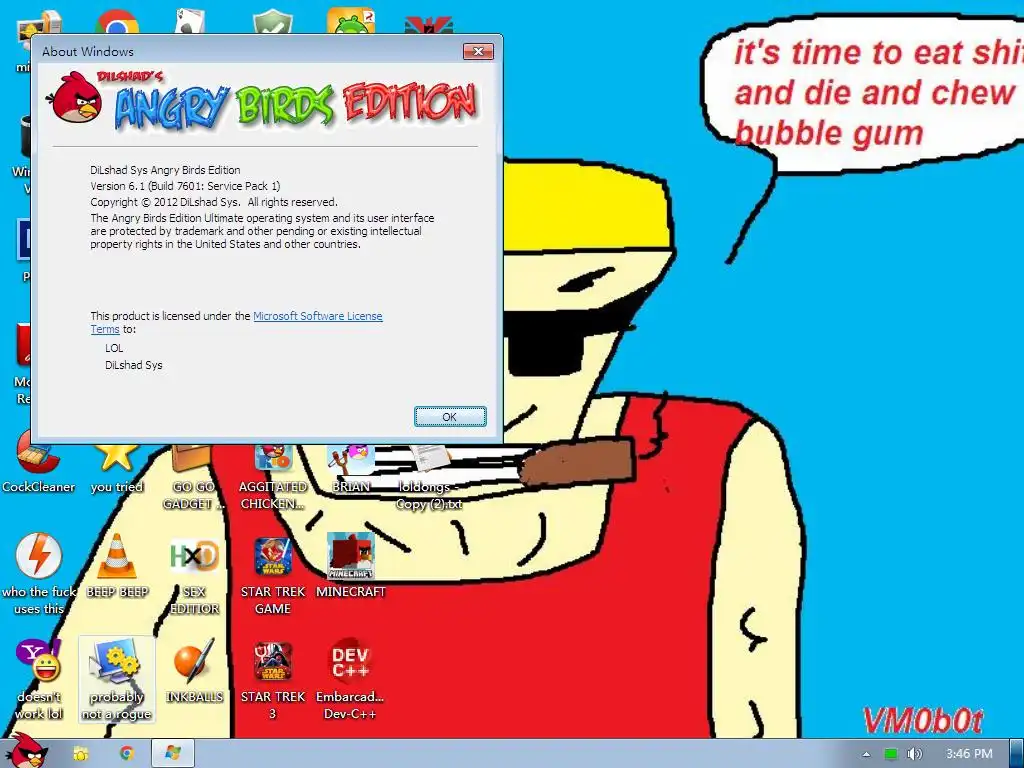The width and height of the screenshot is (1024, 768).
Task: Launch the 'who the fuck uses this' shortcut
Action: pyautogui.click(x=39, y=573)
